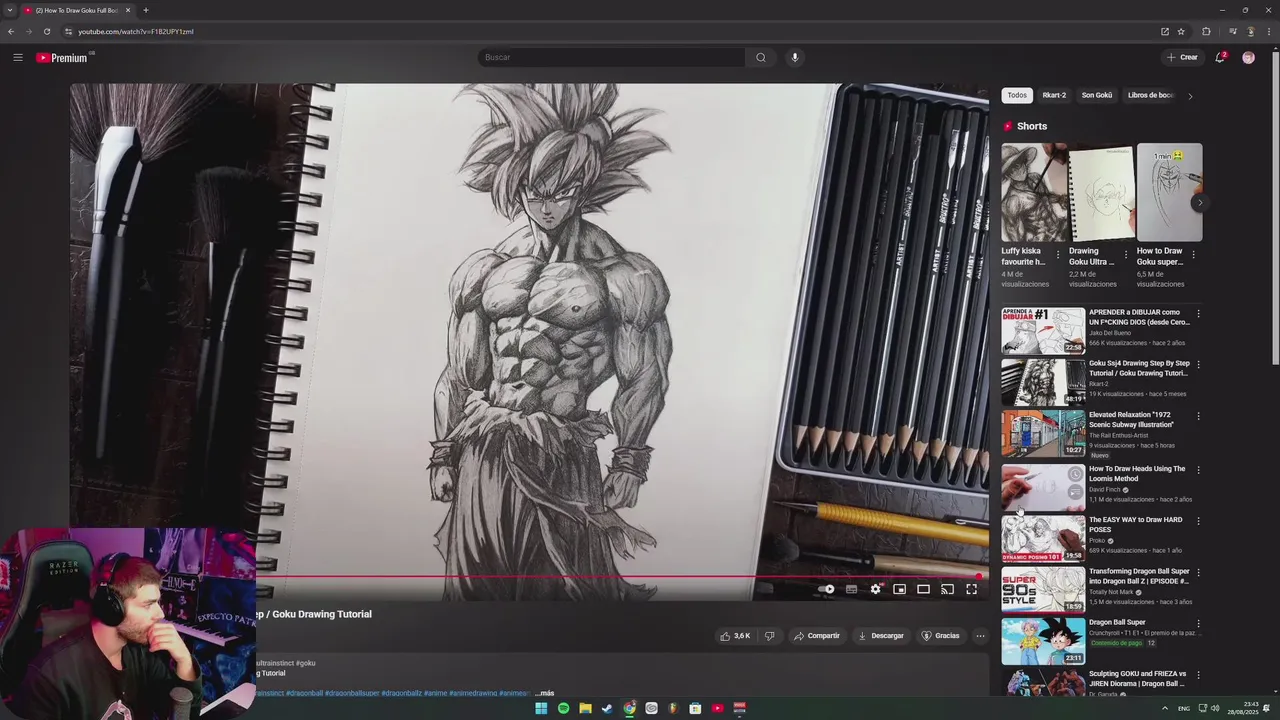Open Chrome three-dot menu
Screen dimensions: 1280x720
tap(1267, 31)
